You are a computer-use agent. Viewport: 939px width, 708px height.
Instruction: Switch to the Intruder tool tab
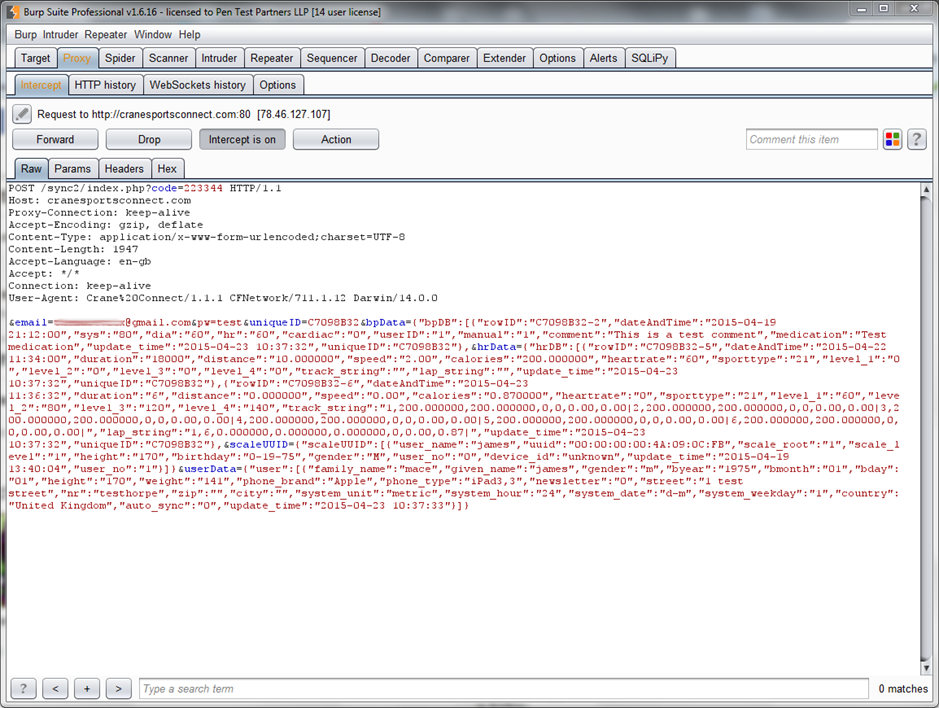[219, 58]
